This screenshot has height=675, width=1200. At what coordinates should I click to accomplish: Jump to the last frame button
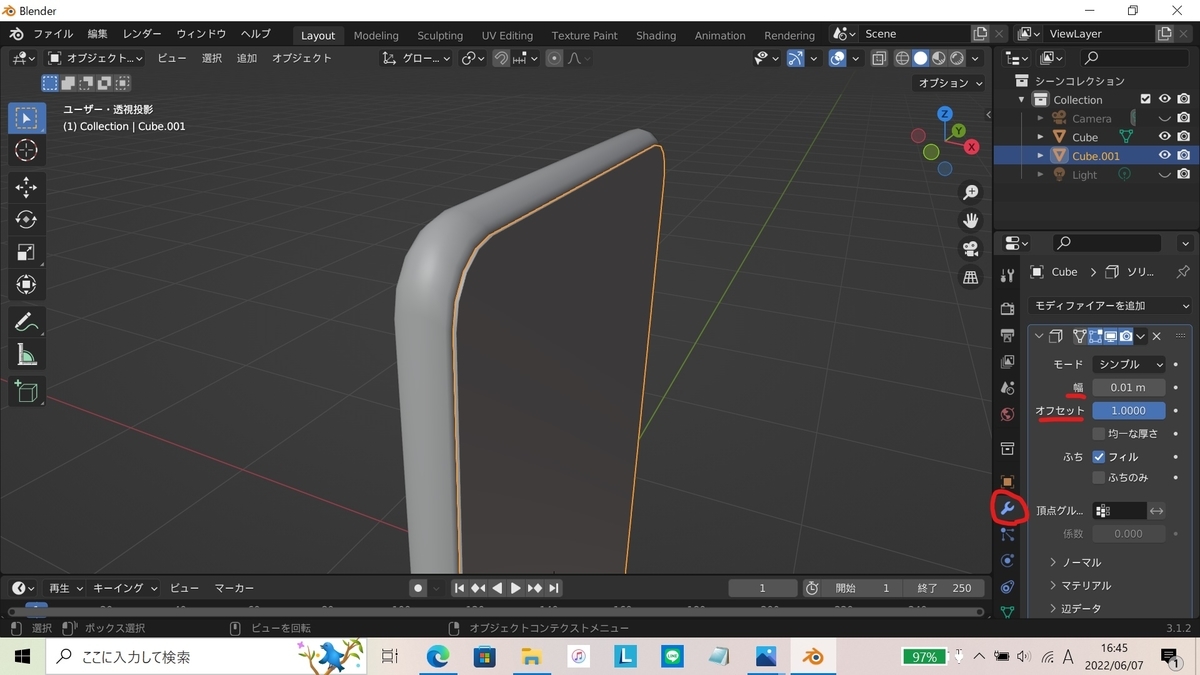click(x=554, y=588)
